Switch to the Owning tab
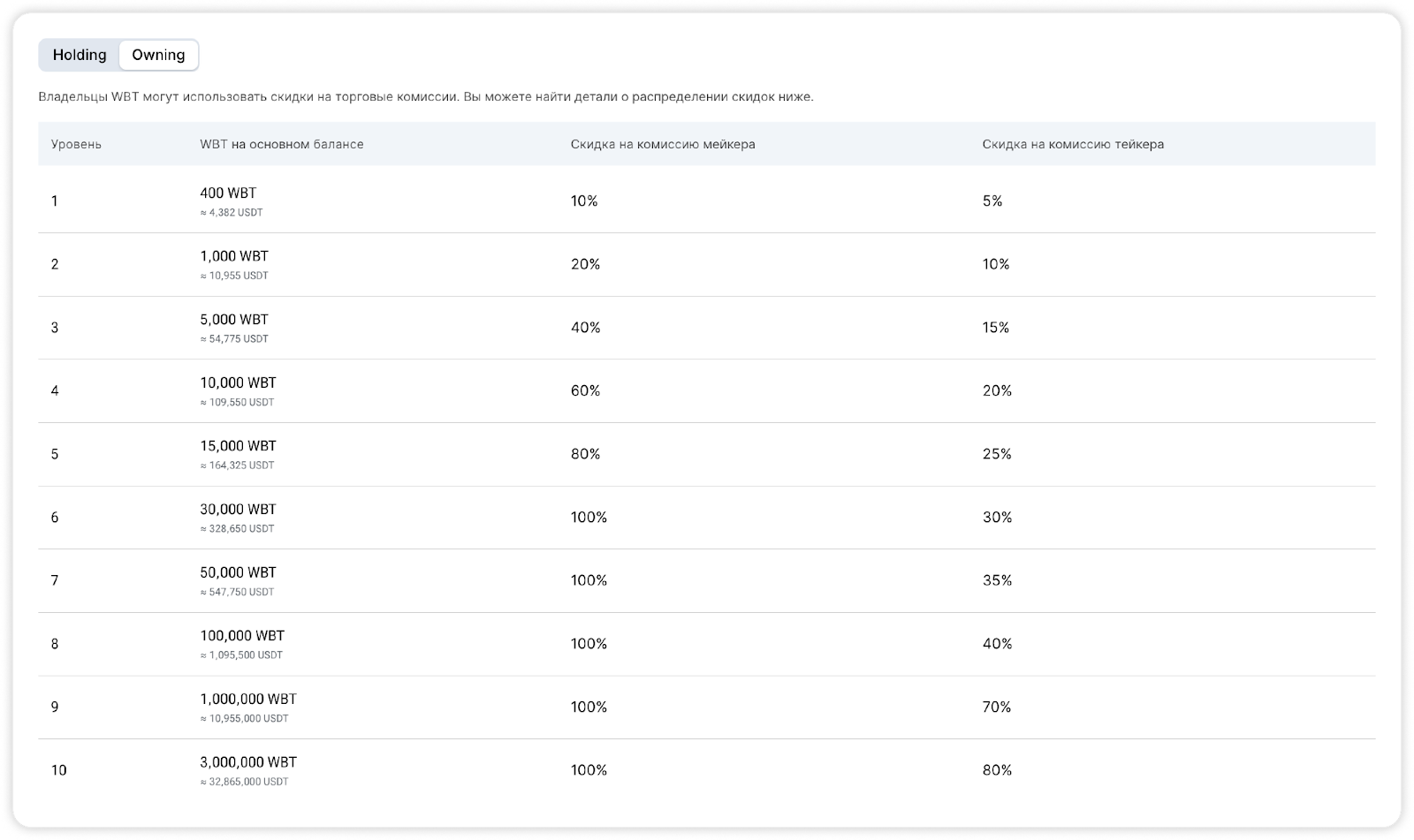1414x840 pixels. tap(158, 55)
